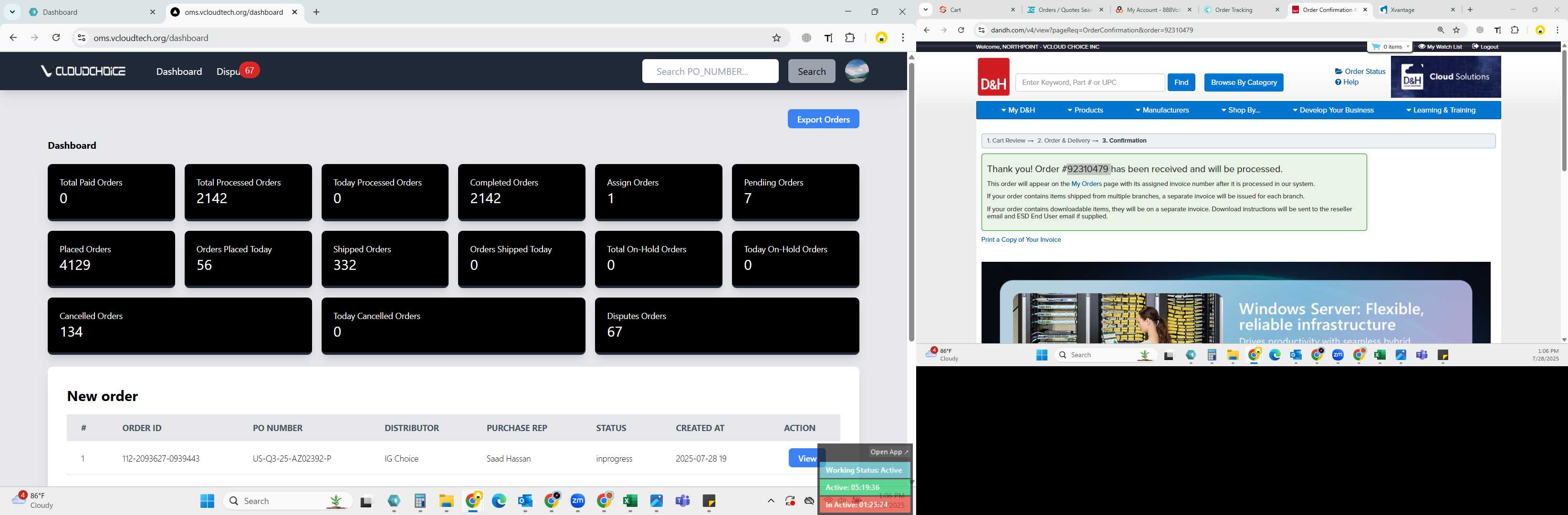Screen dimensions: 1568x515
Task: Open the My Orders link
Action: (1086, 184)
